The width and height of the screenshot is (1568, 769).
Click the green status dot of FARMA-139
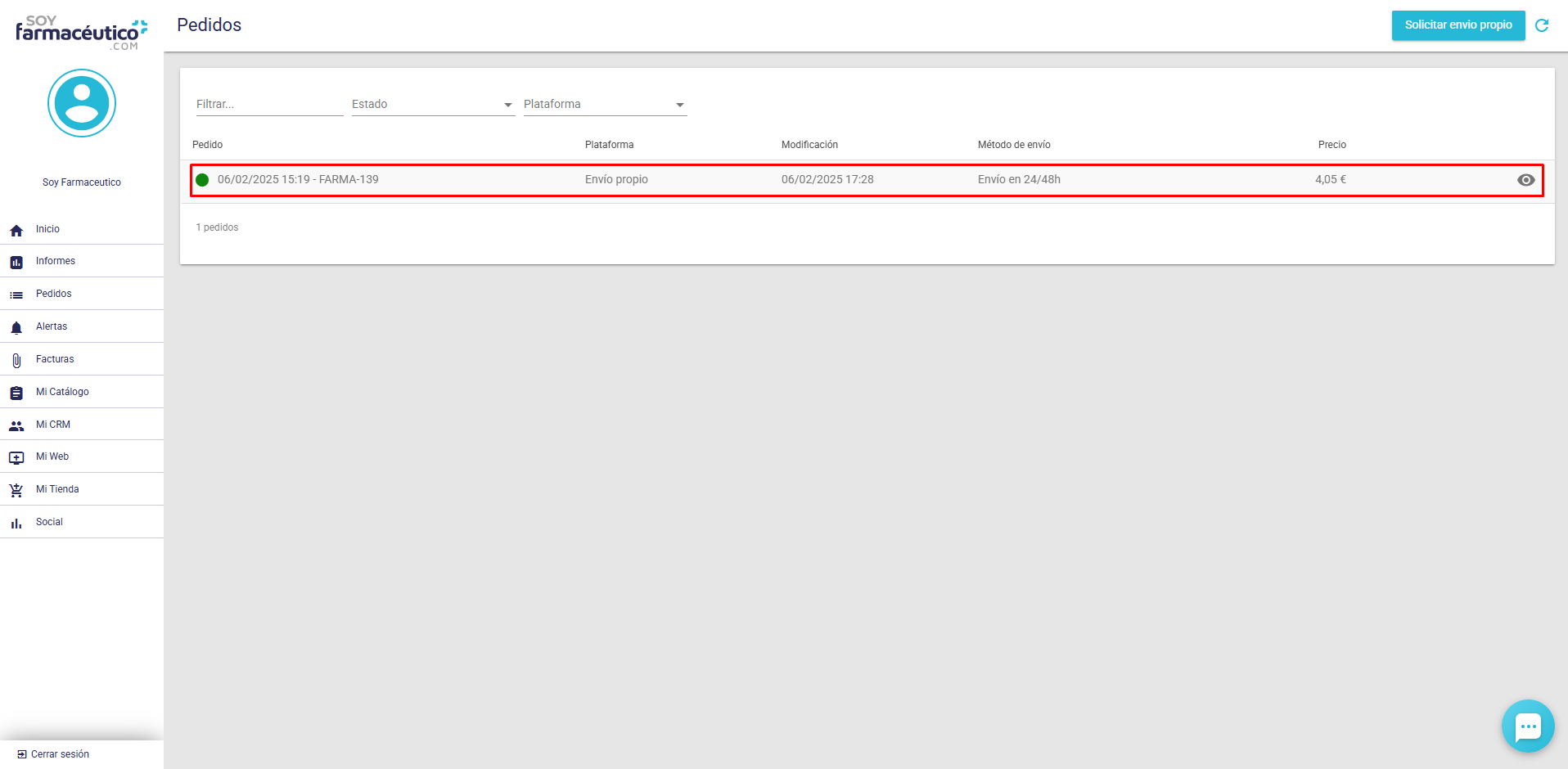202,180
